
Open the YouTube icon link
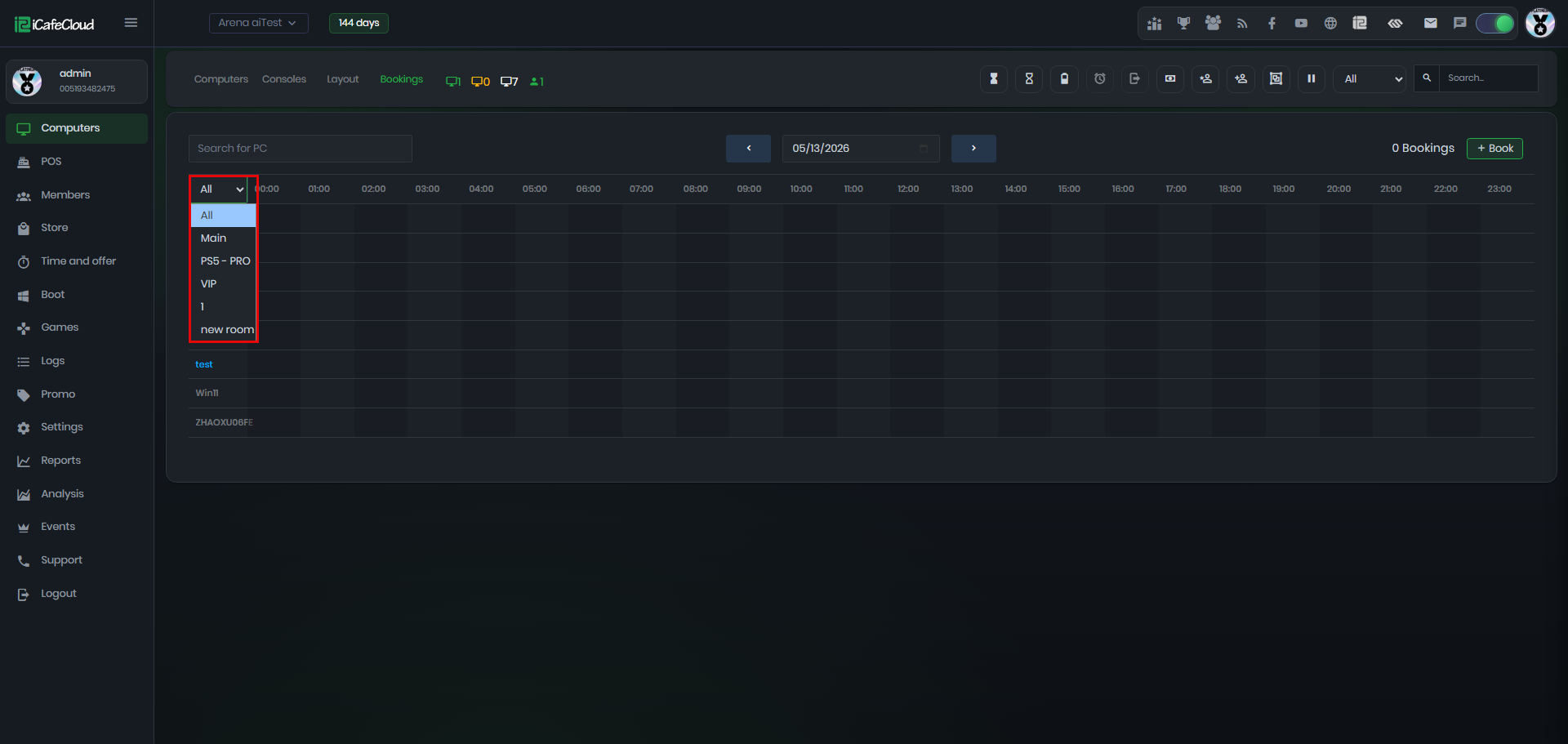click(1301, 24)
